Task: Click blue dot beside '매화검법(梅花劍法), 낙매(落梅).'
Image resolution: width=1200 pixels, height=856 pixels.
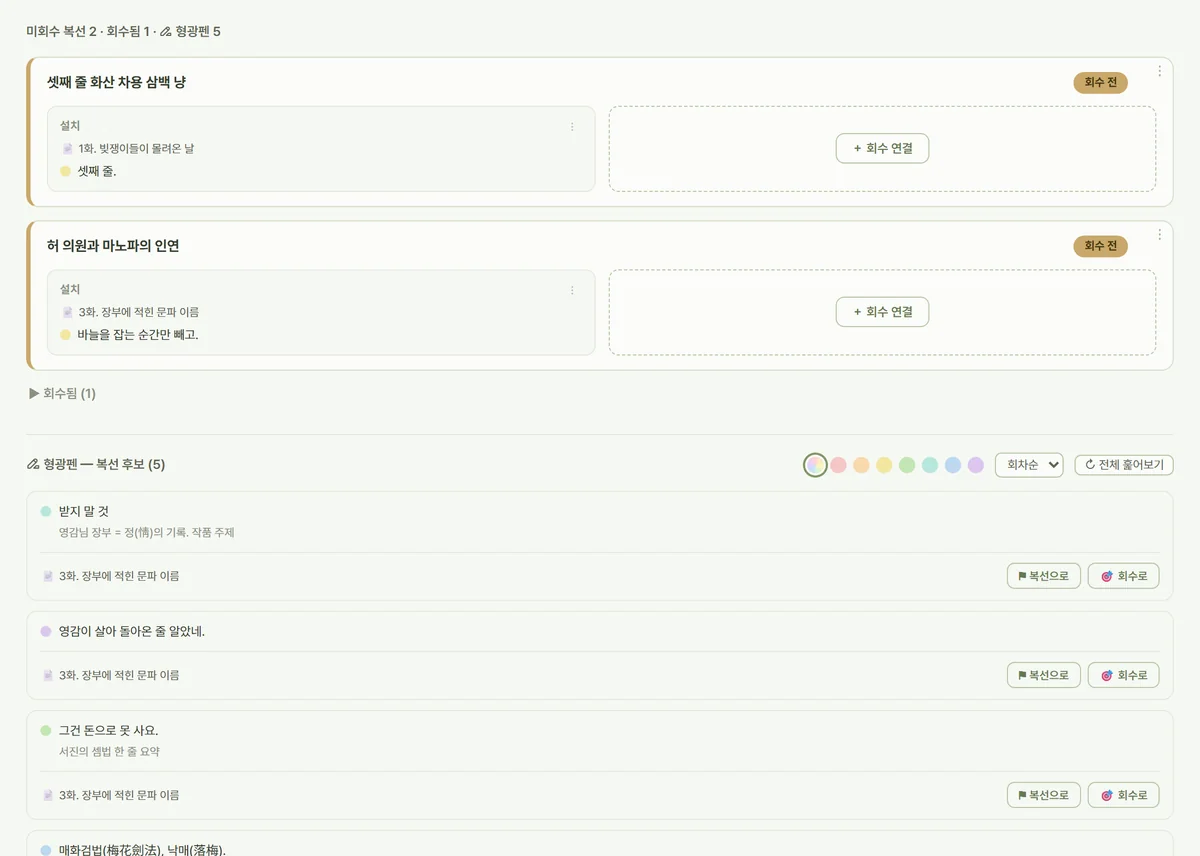Action: click(x=45, y=851)
